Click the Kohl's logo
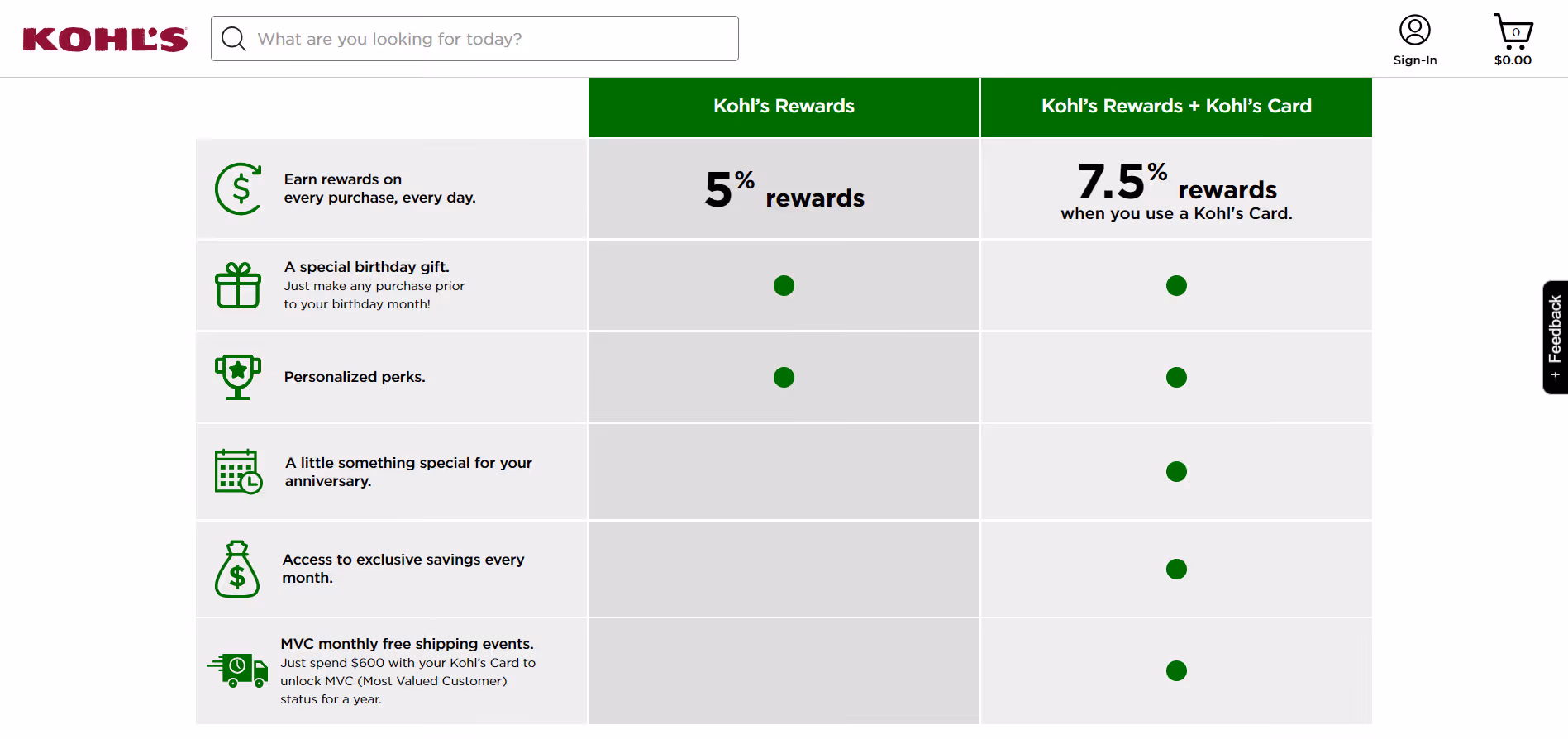Image resolution: width=1568 pixels, height=739 pixels. (105, 40)
